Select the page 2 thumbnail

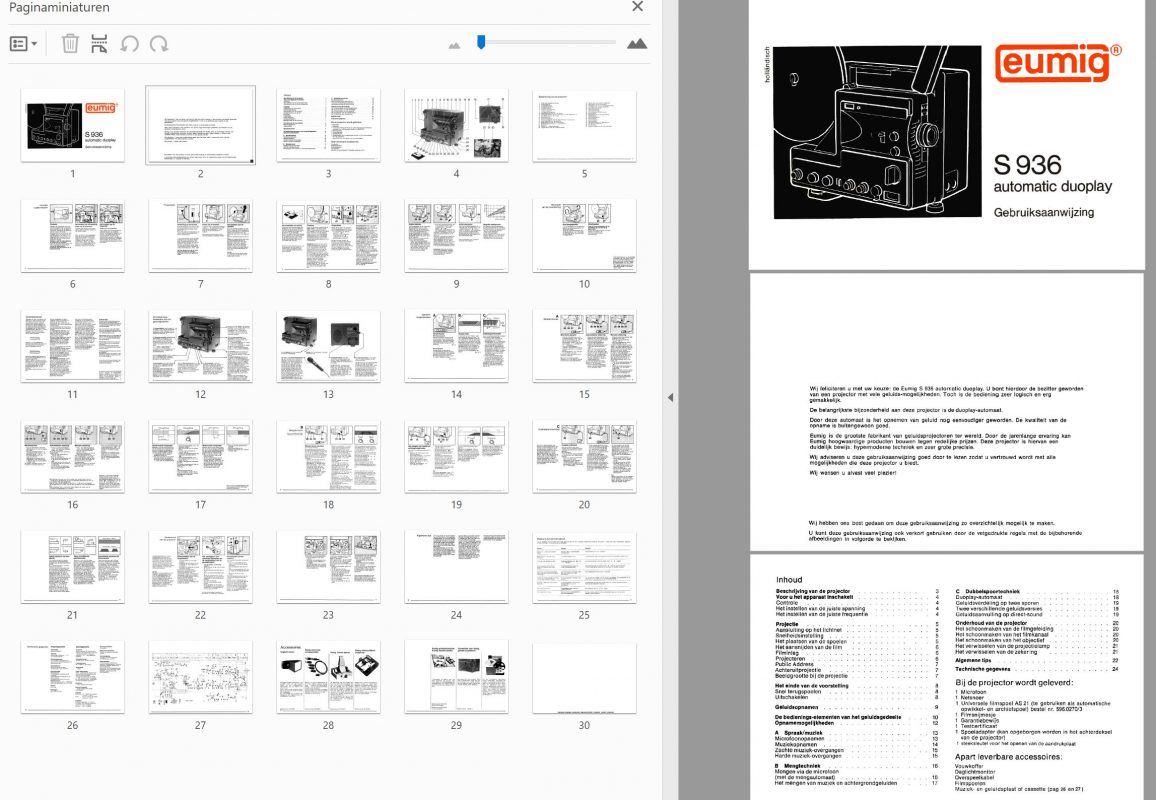tap(200, 125)
